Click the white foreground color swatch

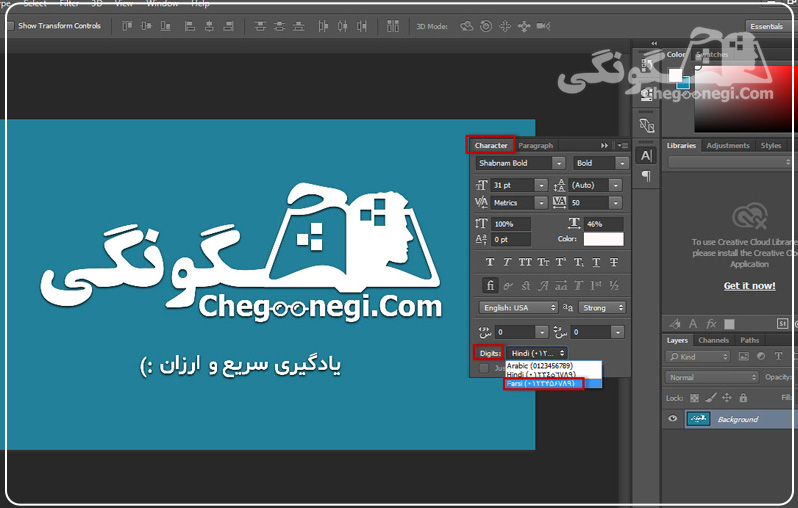[675, 75]
